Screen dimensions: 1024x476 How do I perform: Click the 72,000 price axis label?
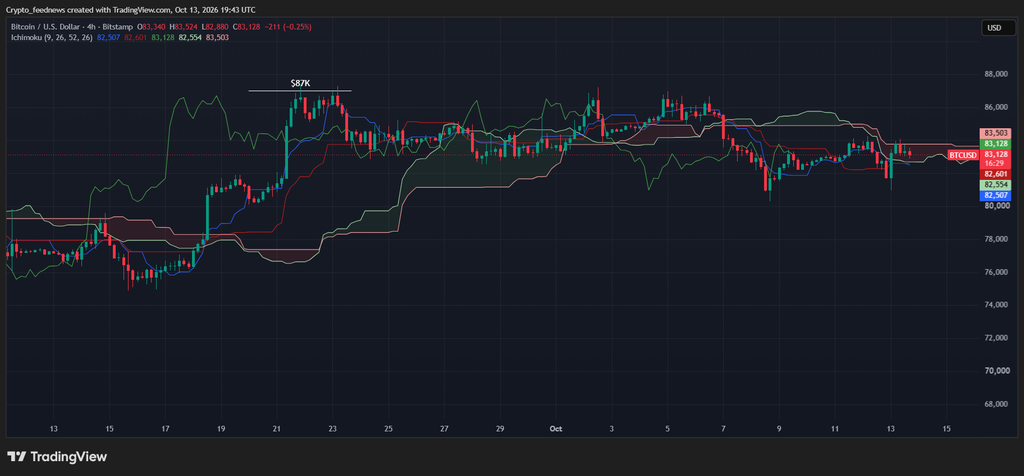pyautogui.click(x=996, y=338)
